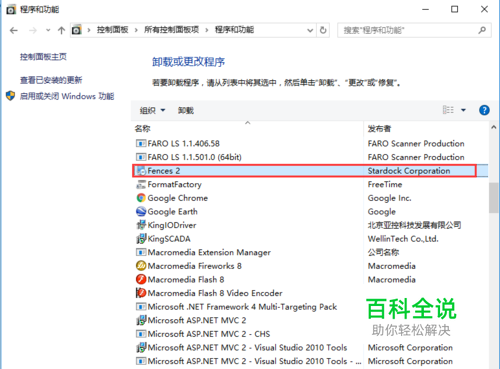Click the Stardock Corporation publisher cell
Screen dimensions: 500x369
pyautogui.click(x=409, y=171)
